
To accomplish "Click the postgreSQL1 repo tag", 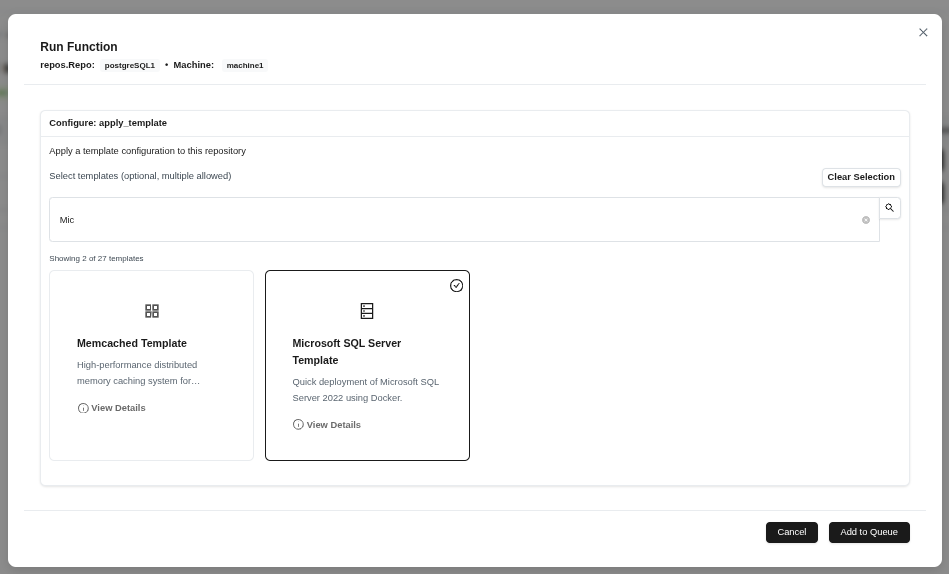I will click(130, 66).
